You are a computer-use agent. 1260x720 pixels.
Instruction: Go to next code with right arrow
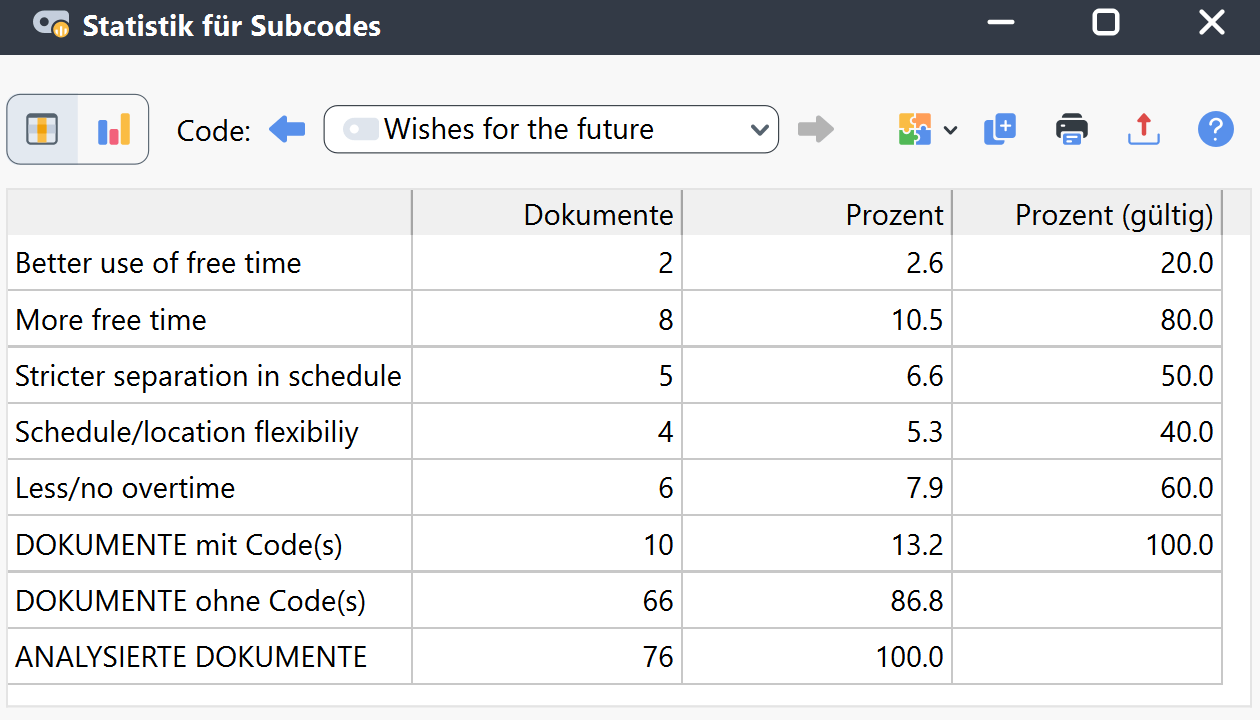[815, 129]
